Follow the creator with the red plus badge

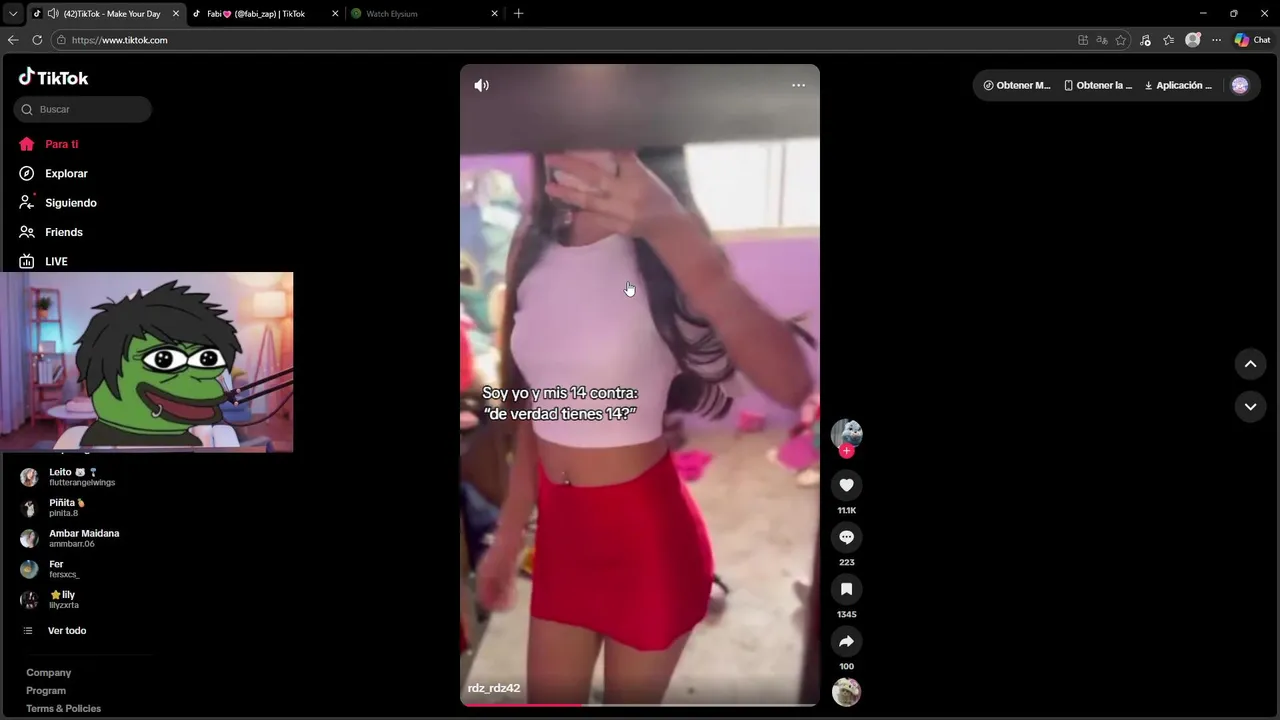(846, 451)
